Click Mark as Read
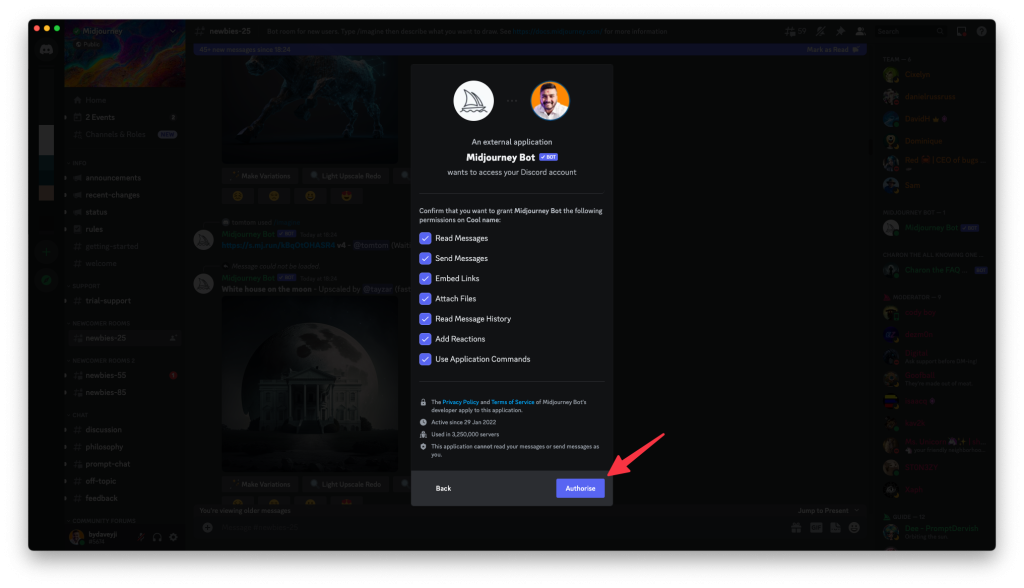Viewport: 1024px width, 588px height. pos(833,50)
